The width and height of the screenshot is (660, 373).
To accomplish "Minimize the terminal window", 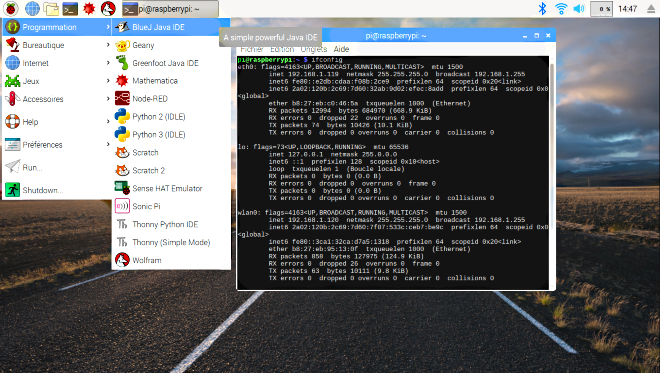I will (x=525, y=36).
